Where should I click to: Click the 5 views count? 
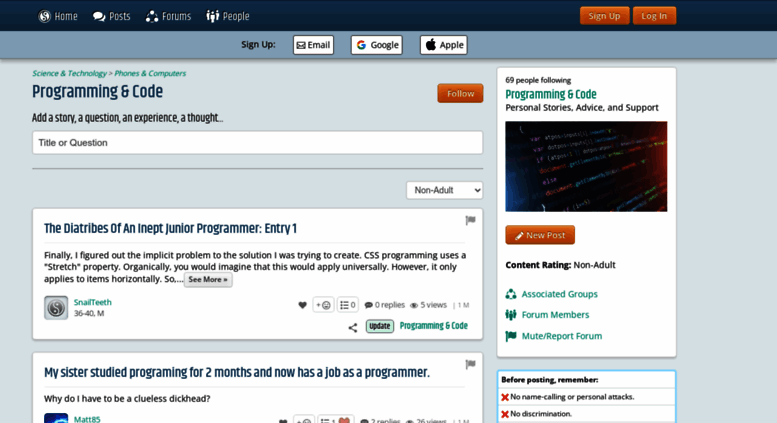coord(429,305)
